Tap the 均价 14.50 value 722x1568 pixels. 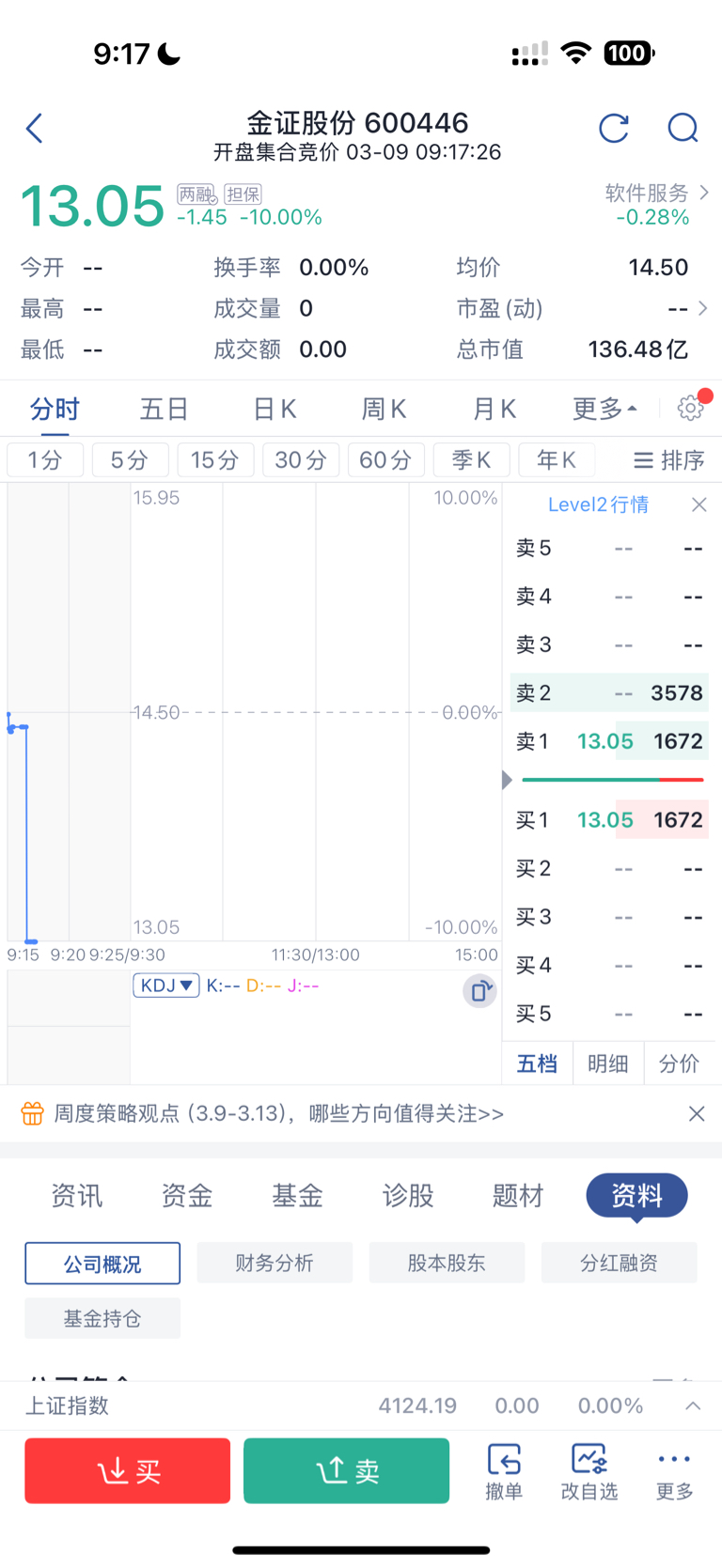pyautogui.click(x=658, y=268)
